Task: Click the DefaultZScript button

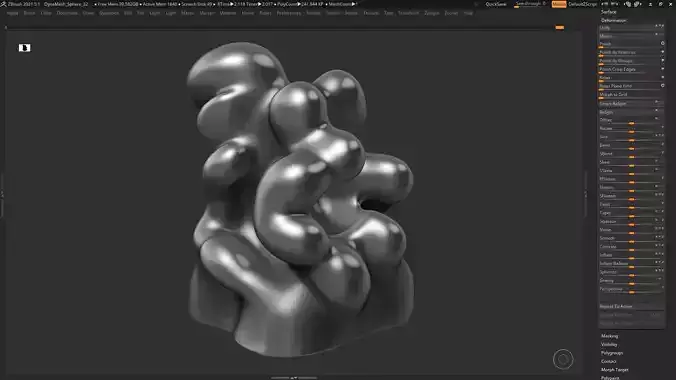Action: coord(582,4)
